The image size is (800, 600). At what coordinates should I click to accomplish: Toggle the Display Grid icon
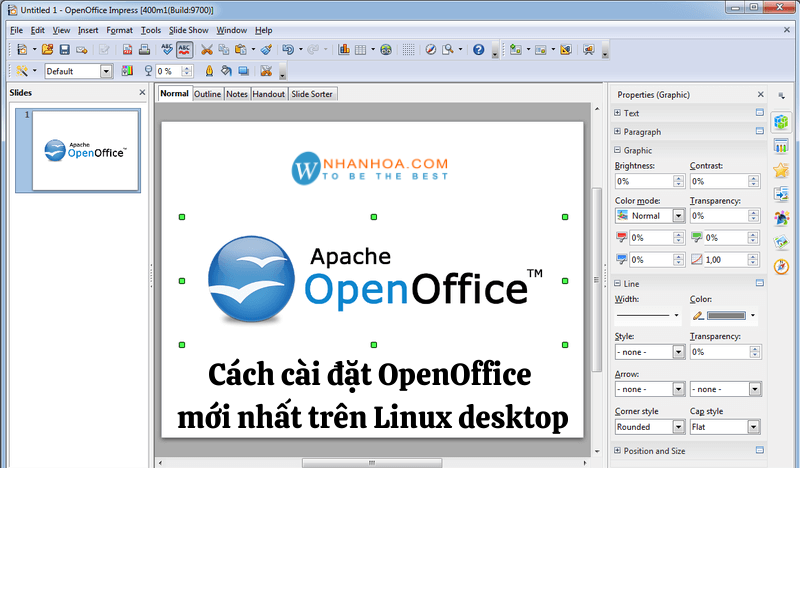(x=409, y=49)
